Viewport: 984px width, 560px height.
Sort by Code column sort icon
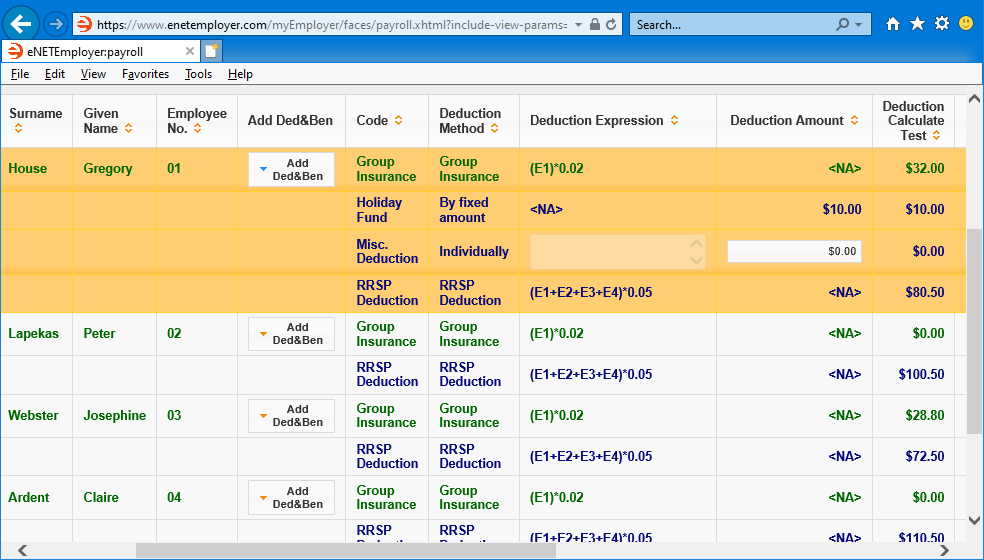click(398, 121)
